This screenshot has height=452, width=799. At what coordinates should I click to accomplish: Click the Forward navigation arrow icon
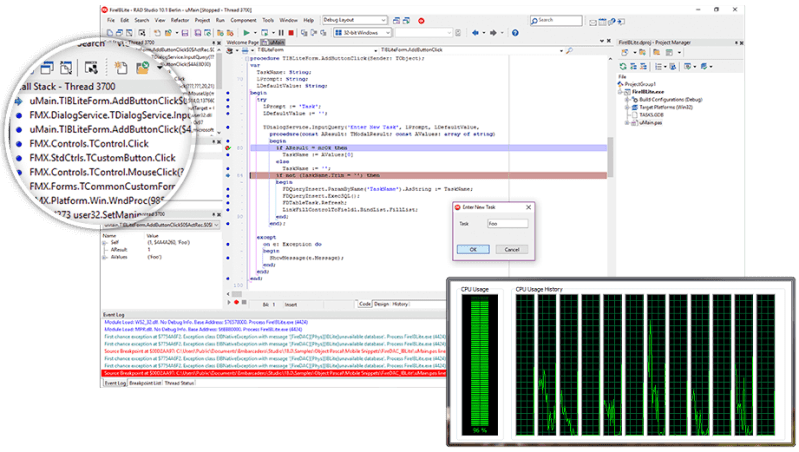click(493, 33)
